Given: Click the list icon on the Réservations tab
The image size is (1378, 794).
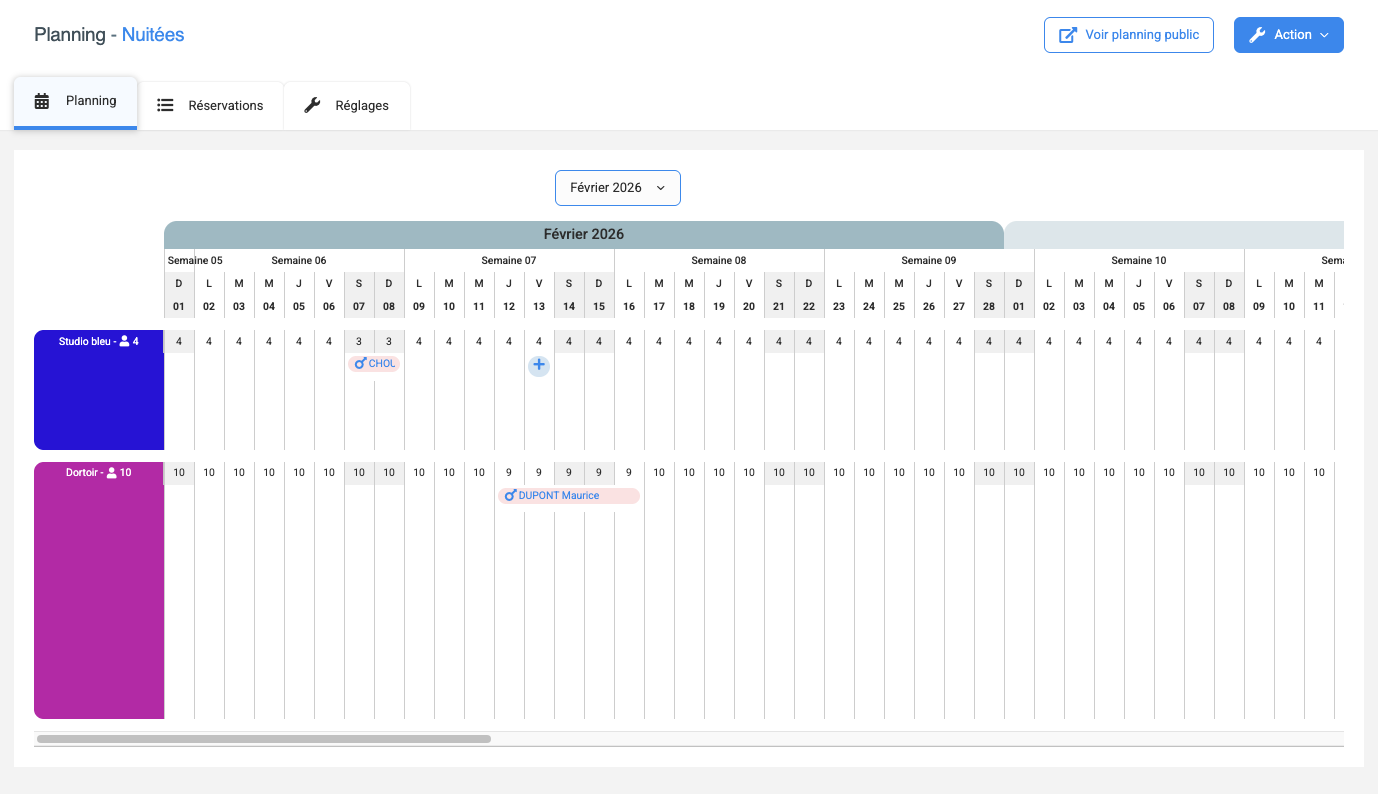Looking at the screenshot, I should [x=166, y=105].
